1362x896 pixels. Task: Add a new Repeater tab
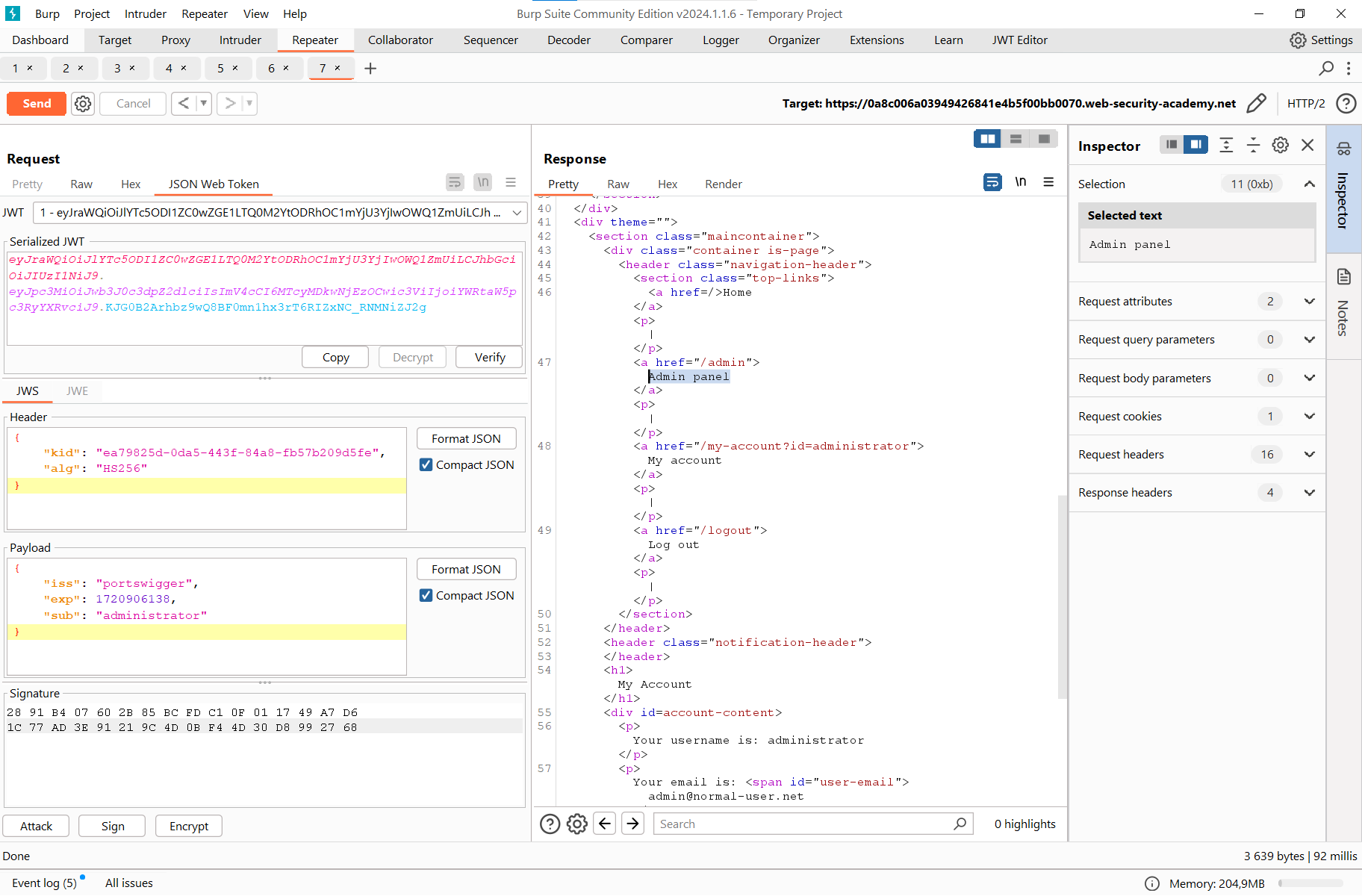click(370, 68)
